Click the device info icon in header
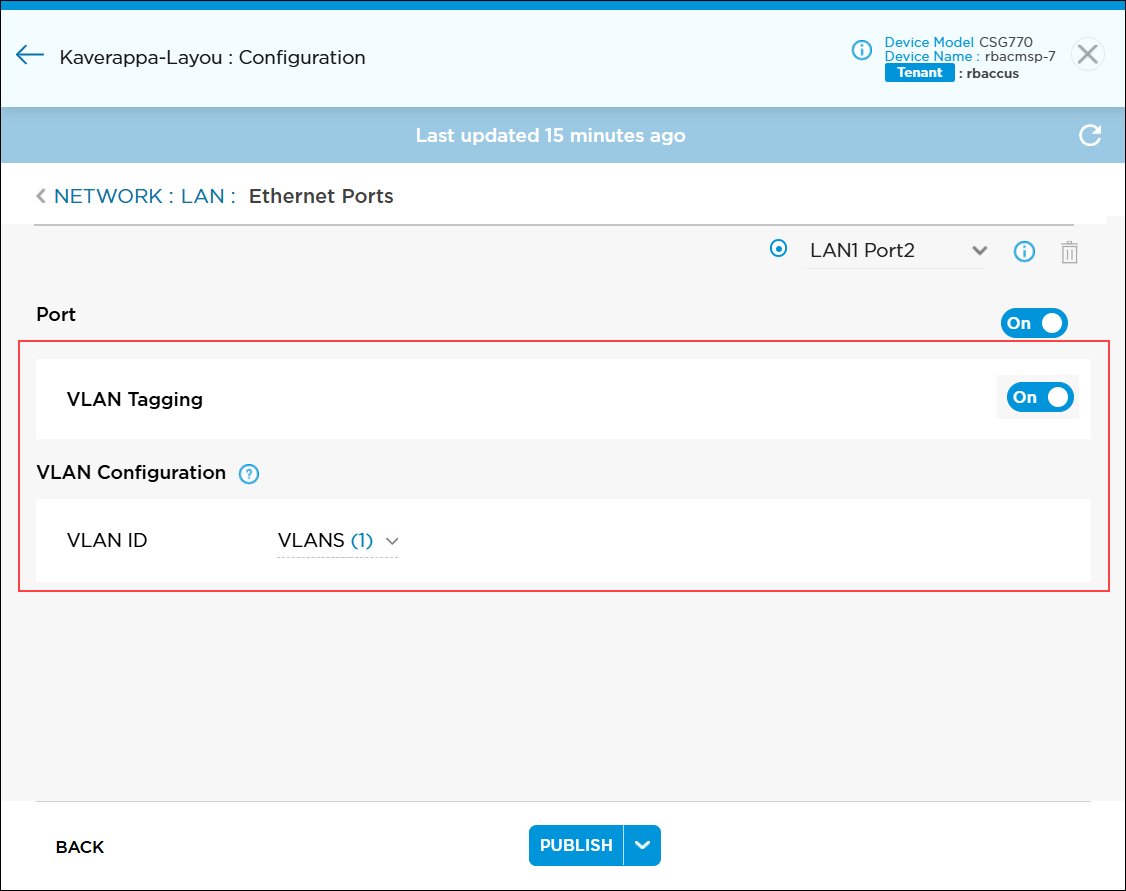 click(861, 50)
